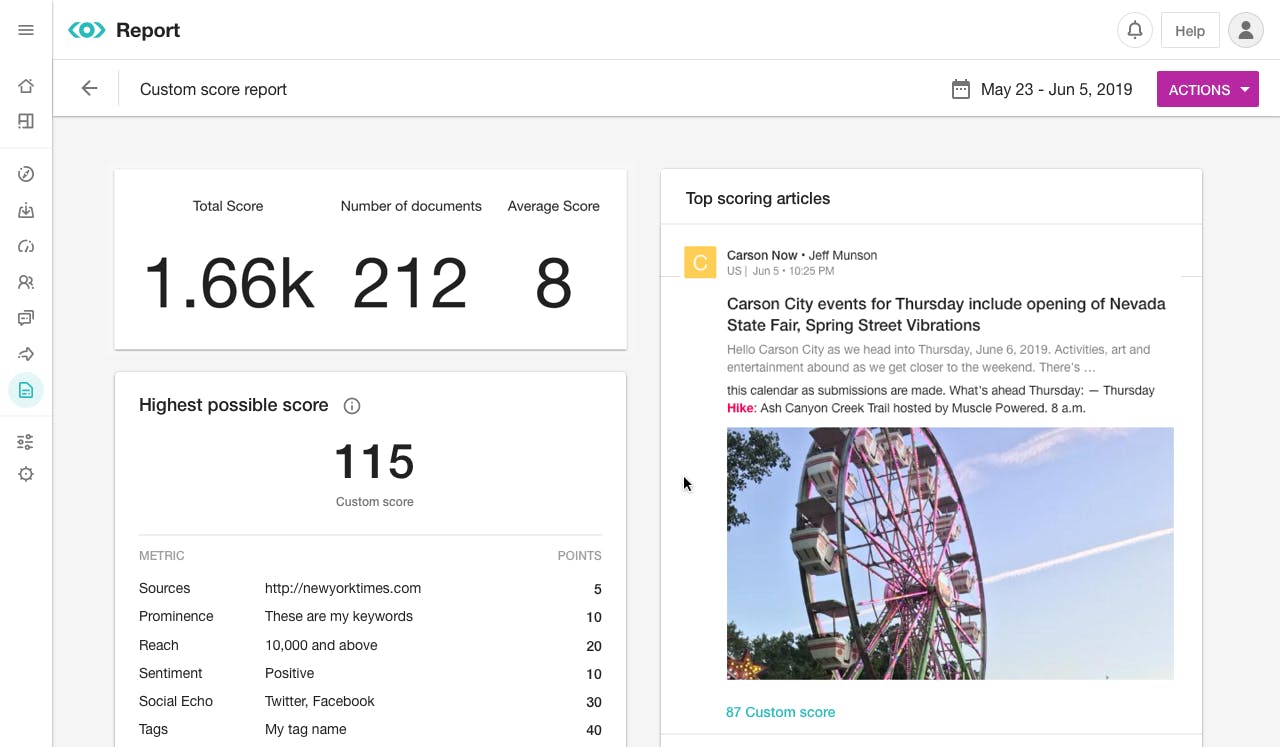Click the Sources metric label
The width and height of the screenshot is (1280, 747).
[164, 588]
